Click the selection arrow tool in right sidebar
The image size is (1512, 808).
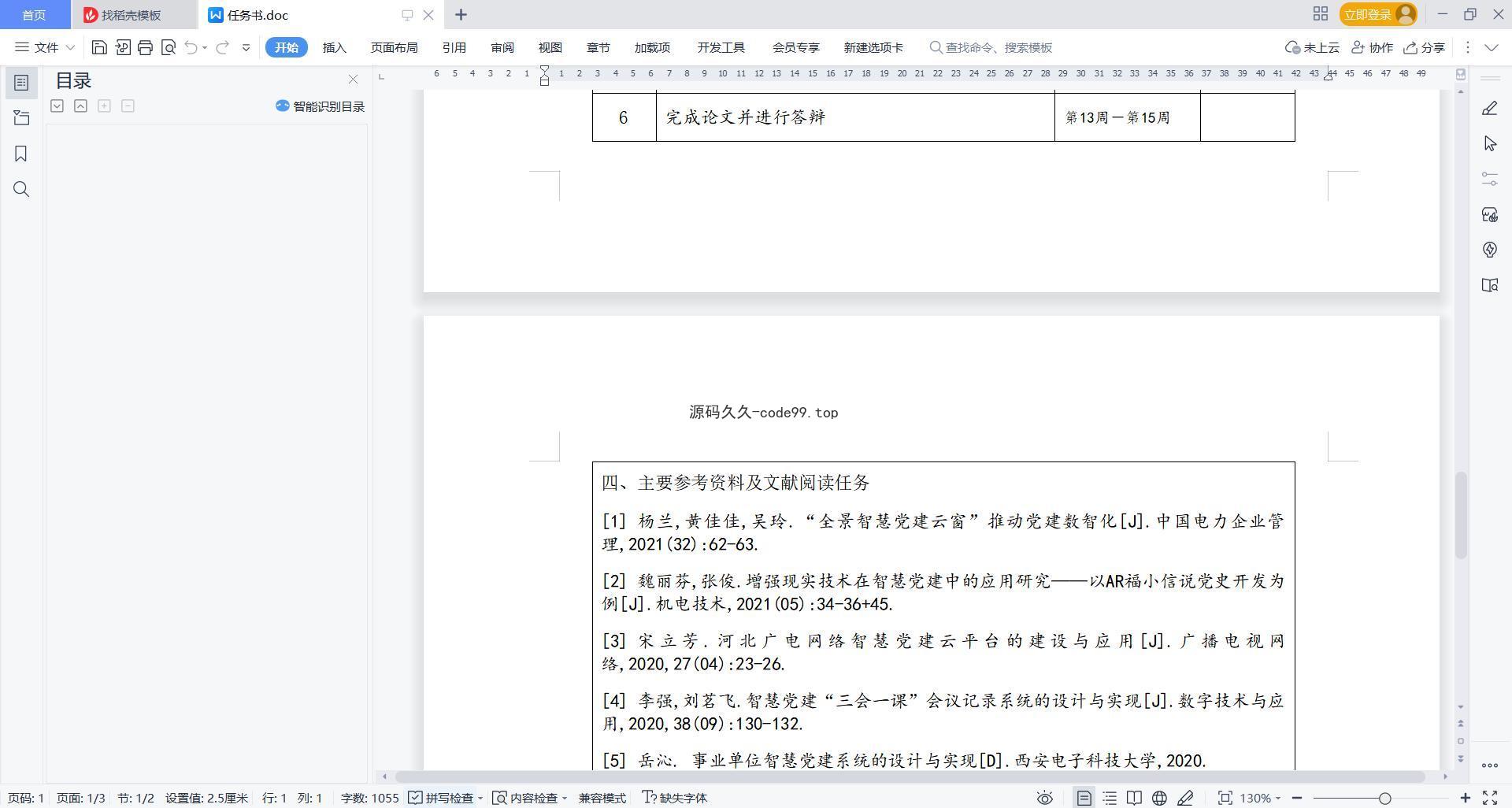click(x=1489, y=143)
